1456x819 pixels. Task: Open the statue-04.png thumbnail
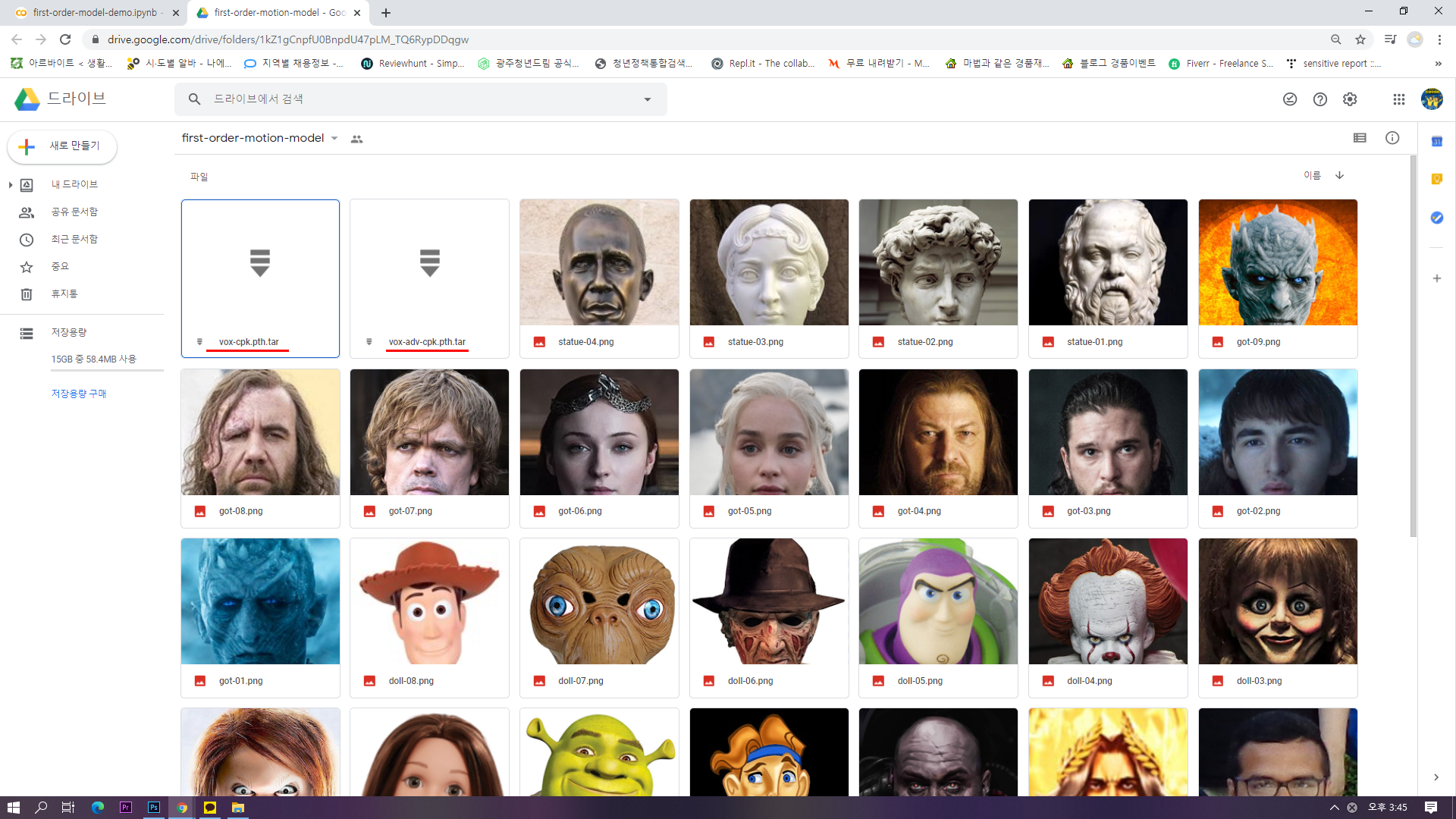point(599,262)
